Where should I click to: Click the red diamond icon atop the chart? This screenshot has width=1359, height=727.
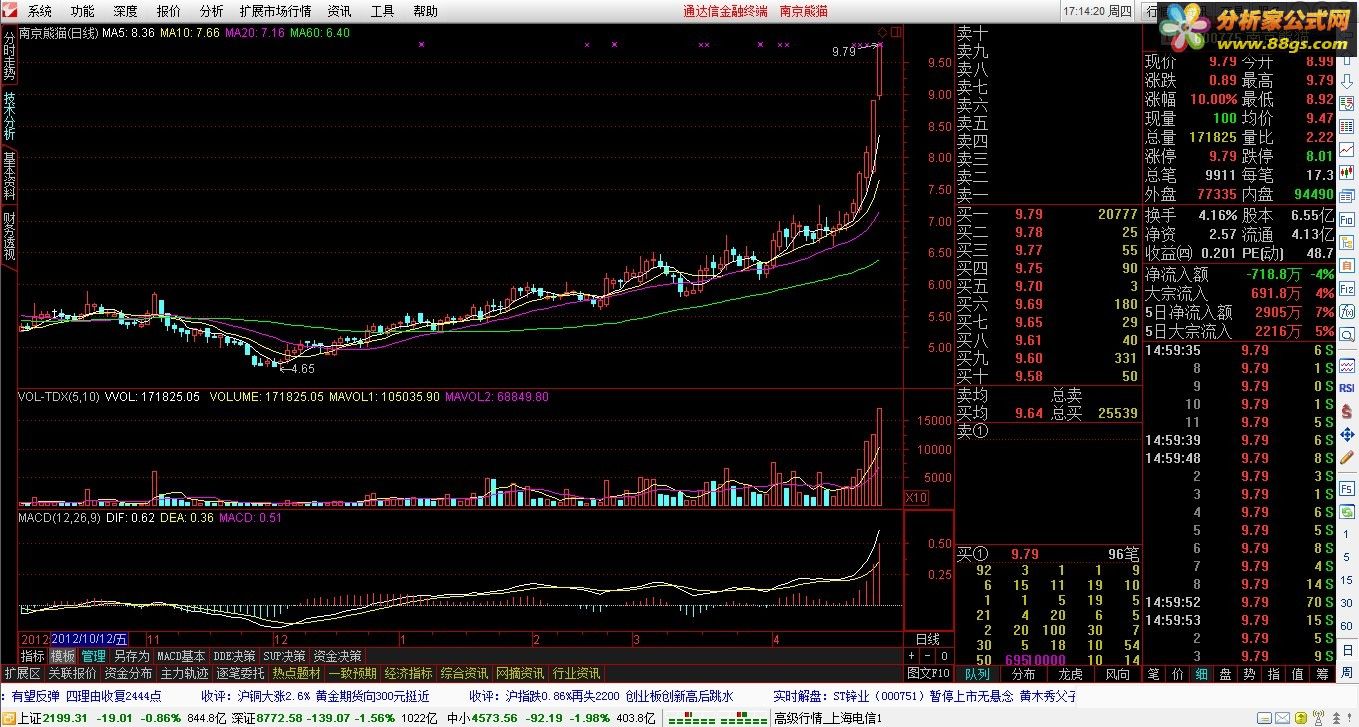(x=882, y=31)
